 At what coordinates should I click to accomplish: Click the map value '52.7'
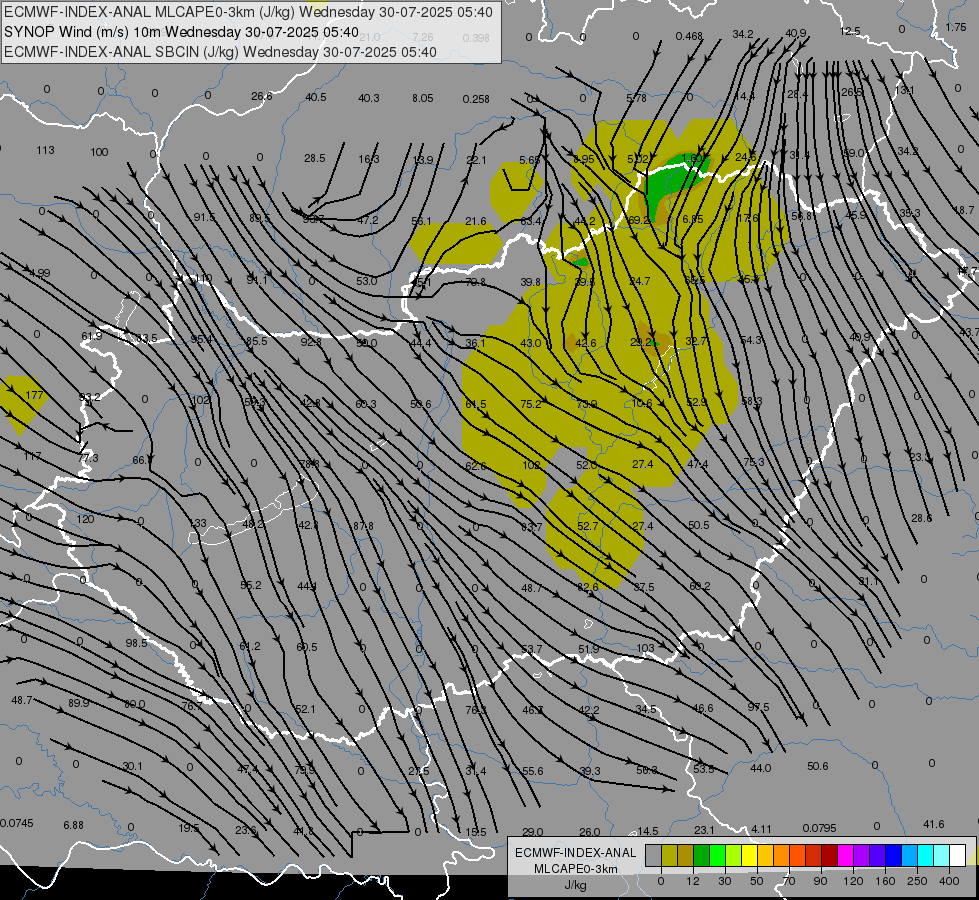[x=588, y=526]
